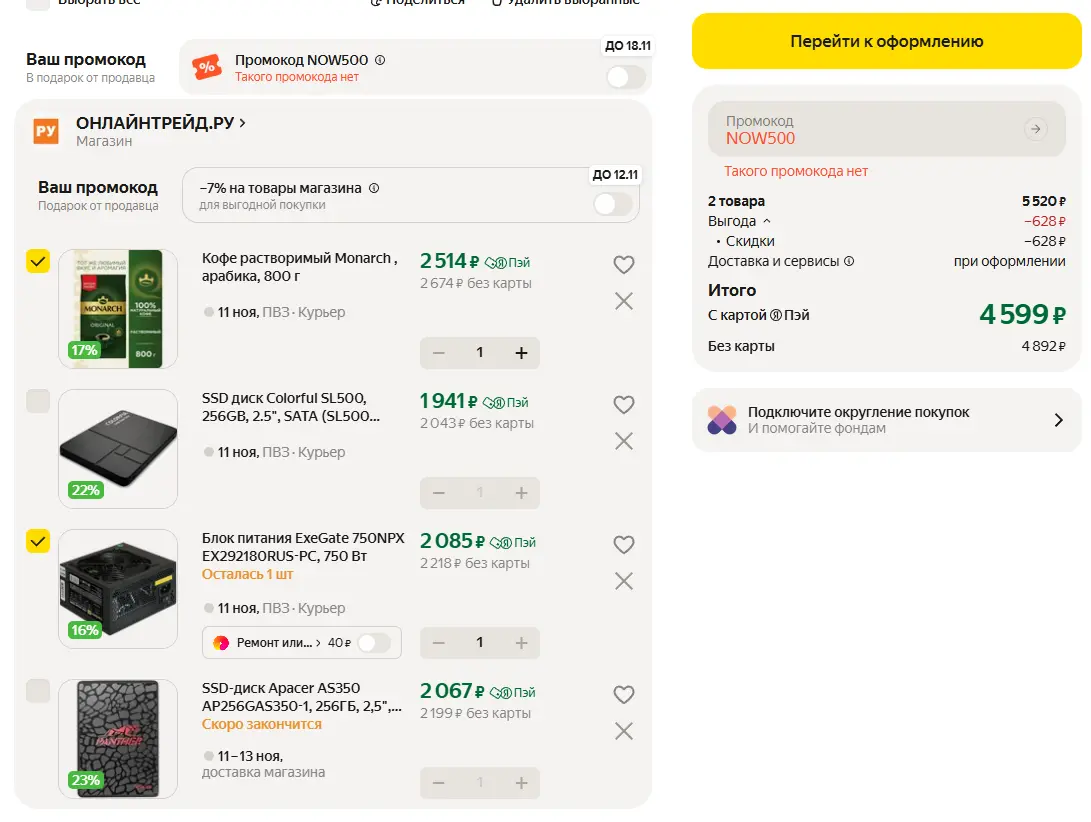This screenshot has width=1091, height=822.
Task: Add Monarch coffee to favorites heart
Action: pyautogui.click(x=623, y=264)
